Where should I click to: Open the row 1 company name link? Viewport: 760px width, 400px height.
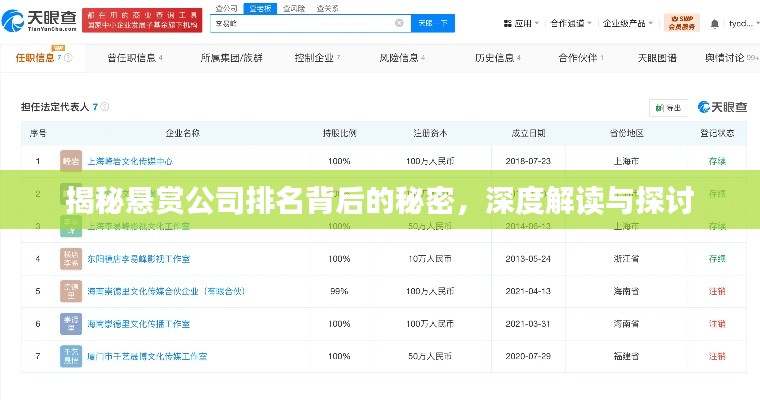point(130,161)
